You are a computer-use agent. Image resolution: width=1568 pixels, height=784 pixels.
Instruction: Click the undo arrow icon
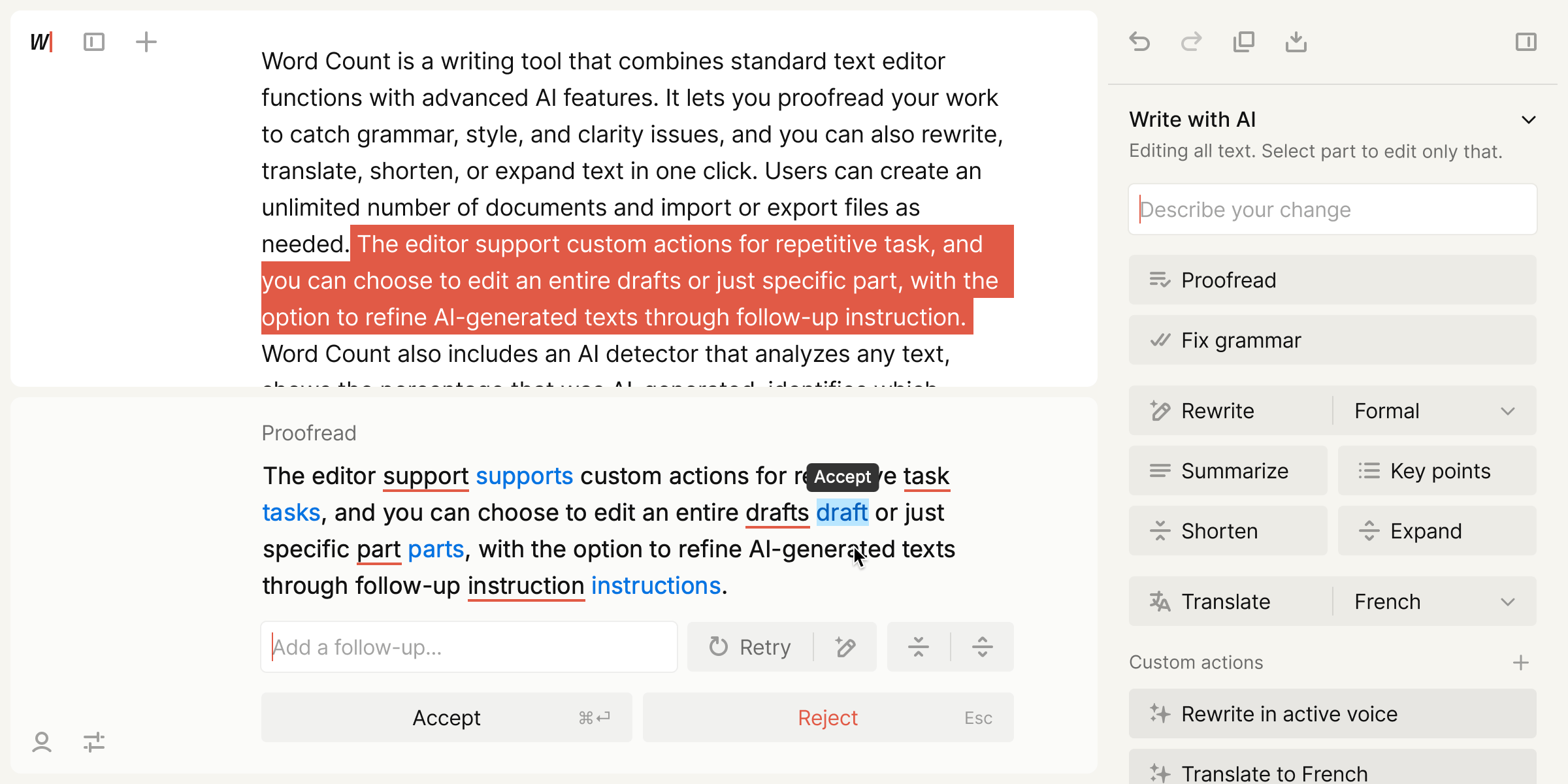pos(1139,42)
